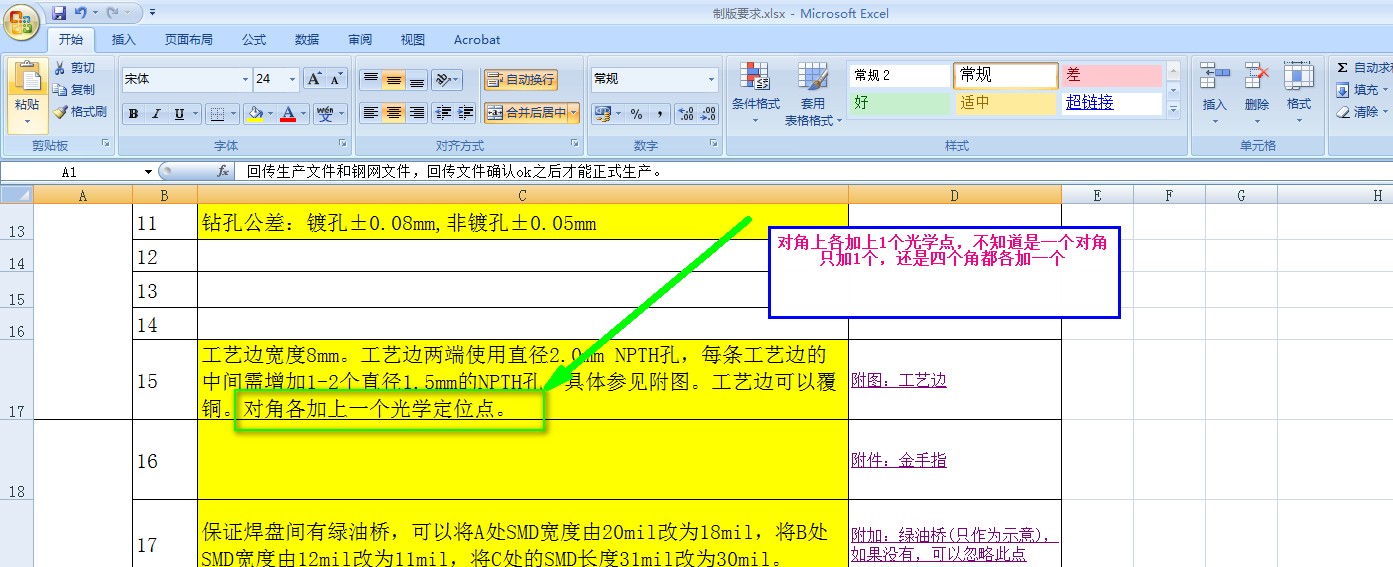Open the 填充 fill button
Viewport: 1393px width, 567px height.
coord(1361,89)
